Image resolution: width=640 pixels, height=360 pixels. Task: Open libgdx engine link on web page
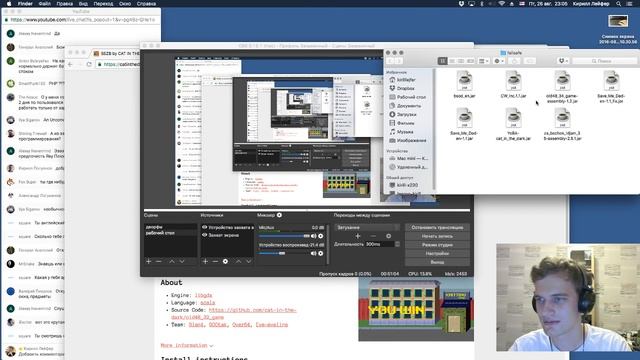(203, 295)
